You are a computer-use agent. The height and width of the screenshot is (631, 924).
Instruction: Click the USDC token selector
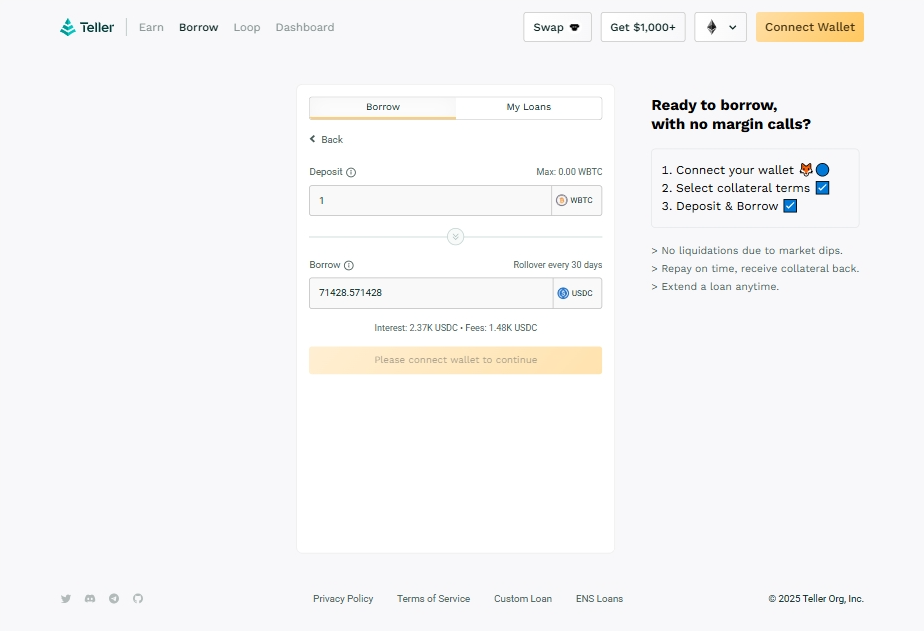[x=577, y=293]
